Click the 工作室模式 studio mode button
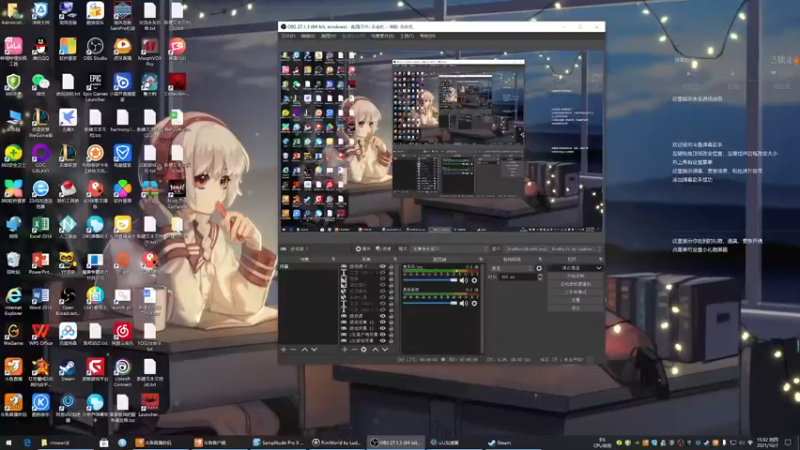This screenshot has height=450, width=800. coord(576,292)
